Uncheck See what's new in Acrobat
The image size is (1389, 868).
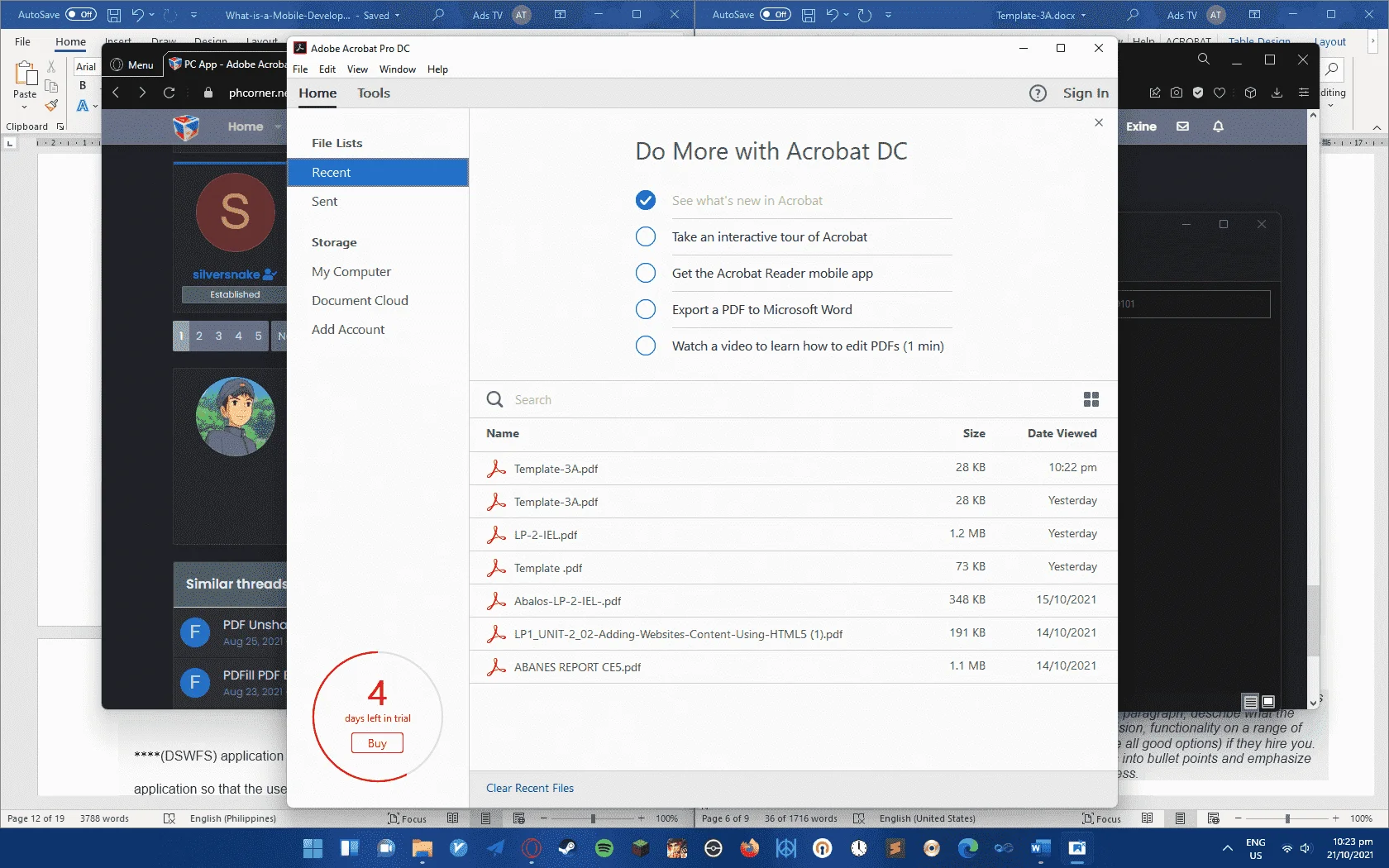tap(646, 200)
